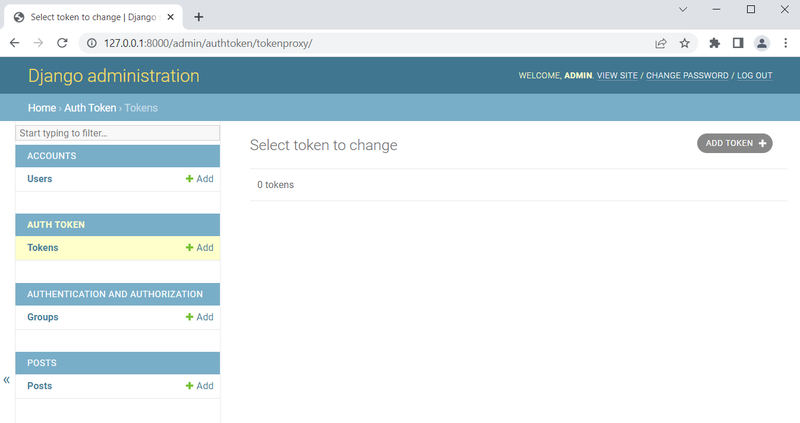Select the 'Select token to change' heading
The width and height of the screenshot is (800, 423).
click(323, 145)
